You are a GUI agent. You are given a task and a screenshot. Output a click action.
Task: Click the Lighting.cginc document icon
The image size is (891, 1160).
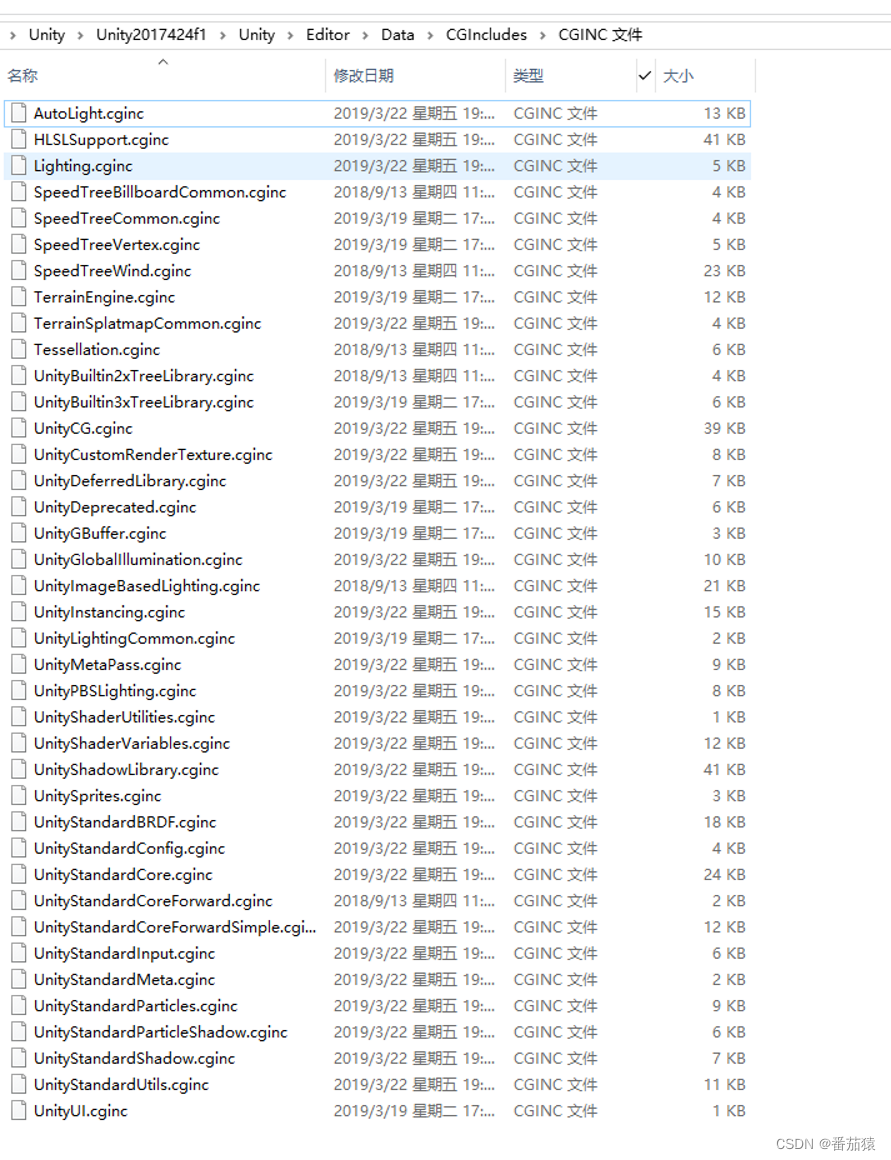[18, 166]
